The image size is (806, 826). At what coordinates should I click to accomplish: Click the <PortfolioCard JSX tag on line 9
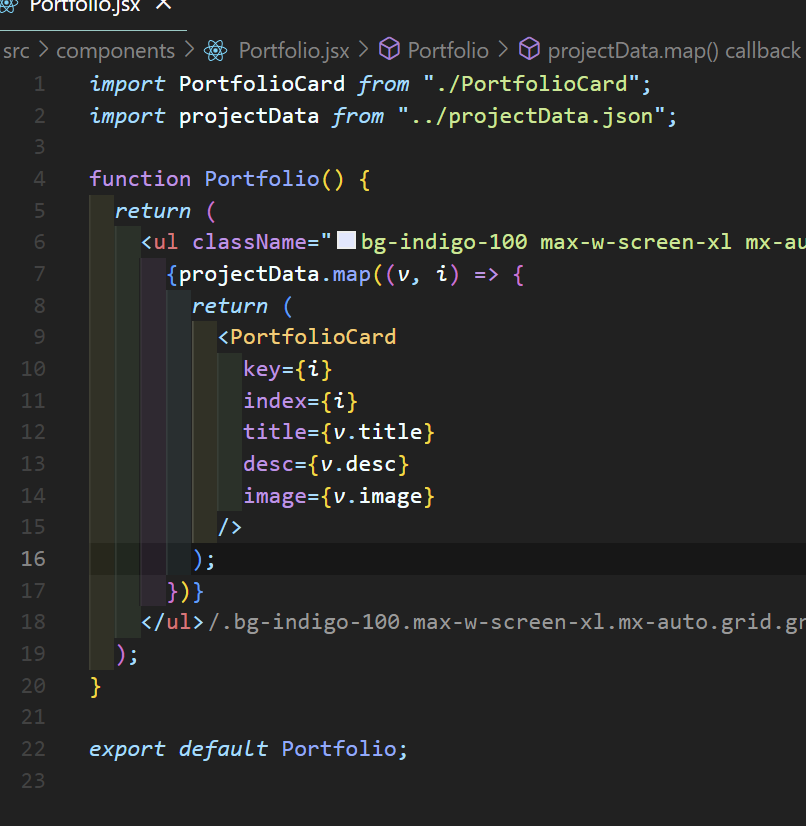[x=307, y=337]
